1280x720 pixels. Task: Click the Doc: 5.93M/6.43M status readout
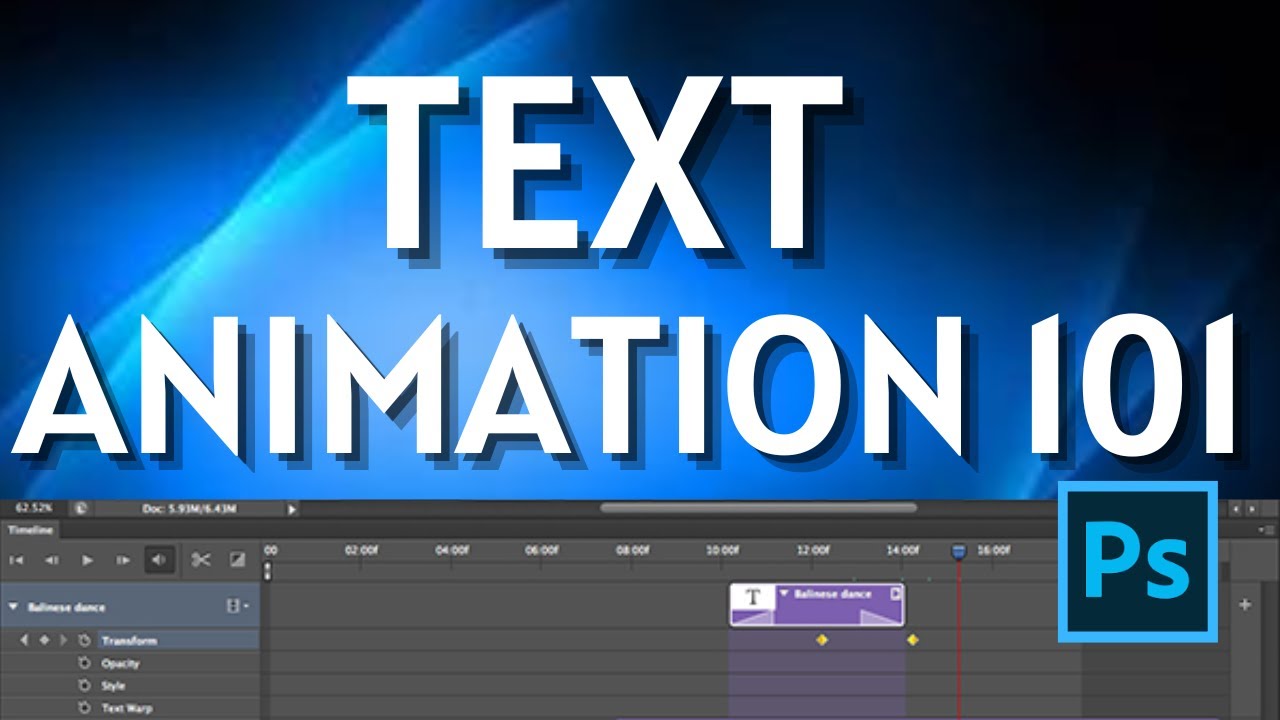coord(189,509)
